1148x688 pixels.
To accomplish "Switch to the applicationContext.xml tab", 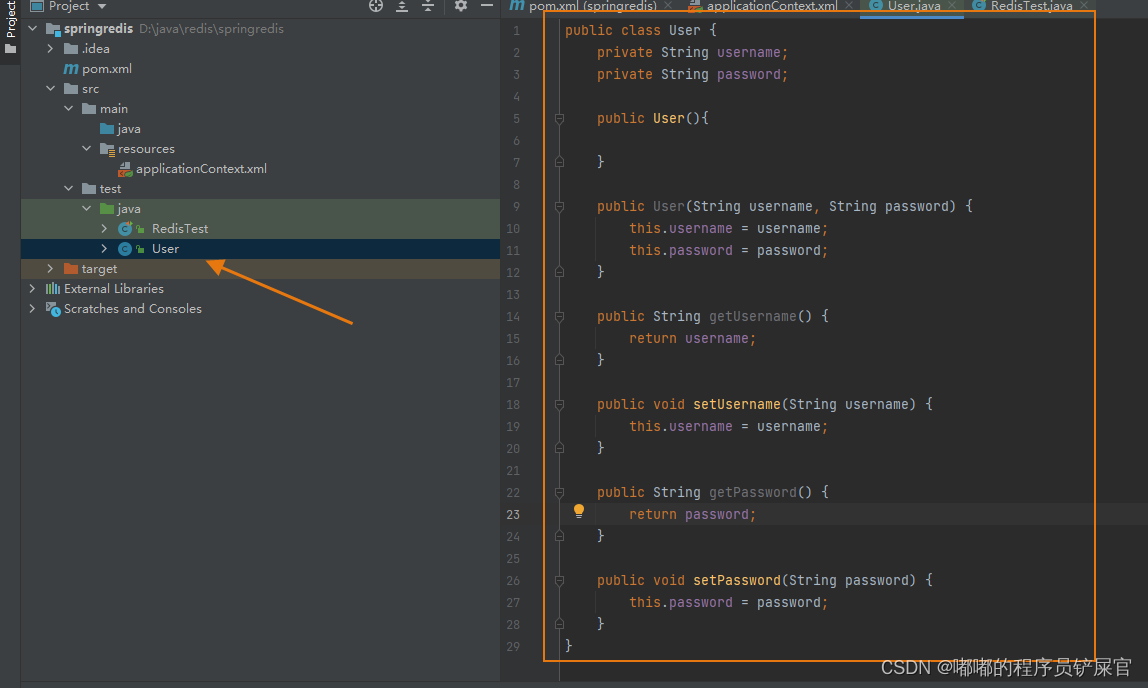I will pyautogui.click(x=770, y=6).
